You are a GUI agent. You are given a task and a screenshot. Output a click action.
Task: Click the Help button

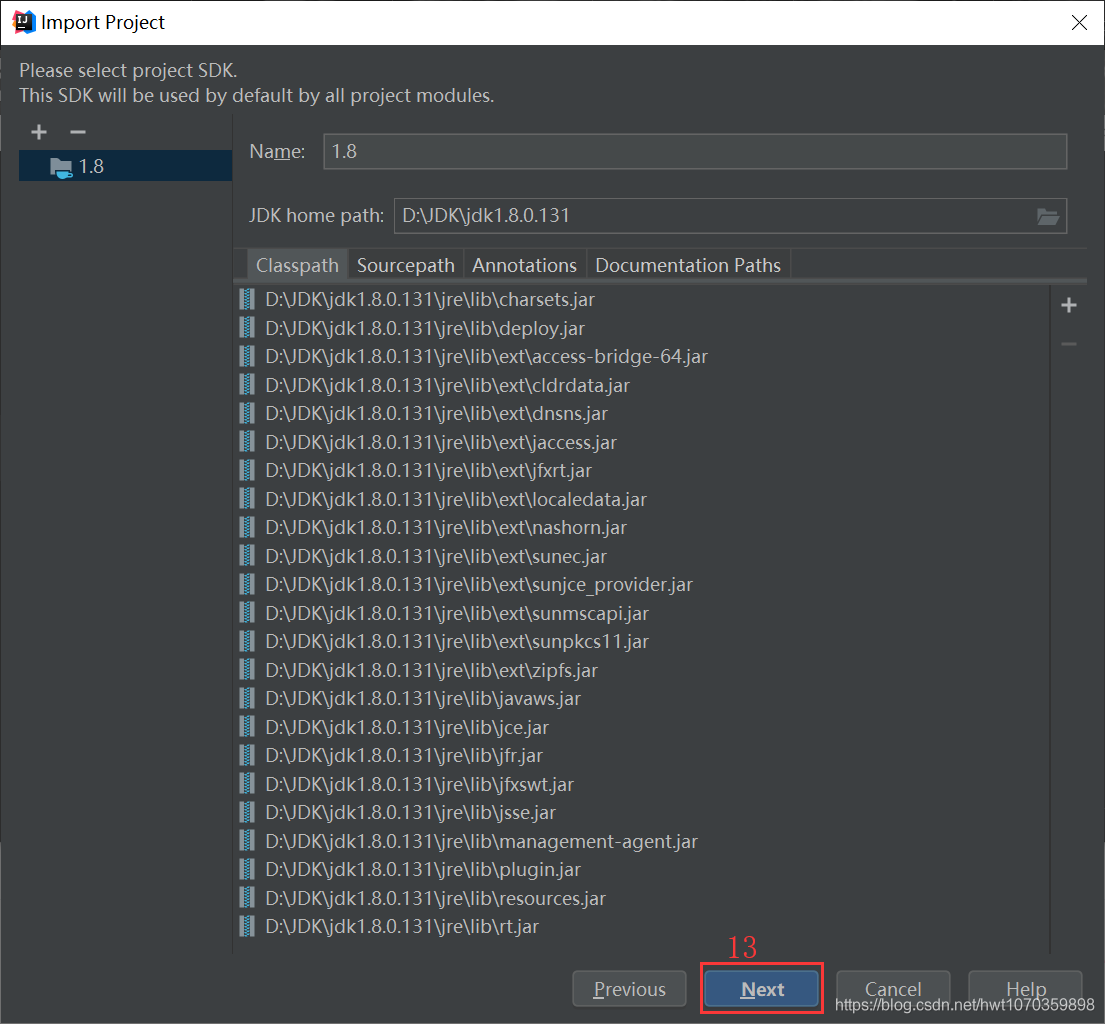[1025, 989]
